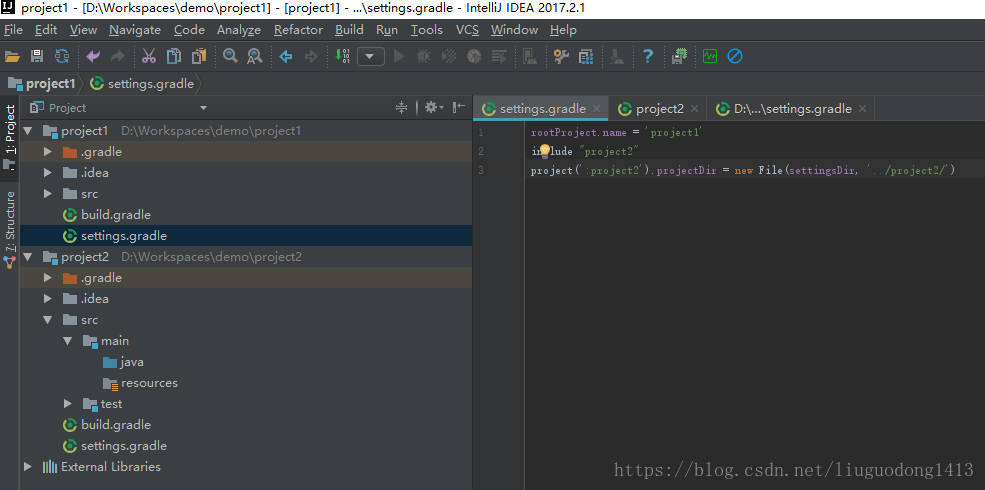Click the Find magnifier icon
This screenshot has width=985, height=490.
[231, 56]
